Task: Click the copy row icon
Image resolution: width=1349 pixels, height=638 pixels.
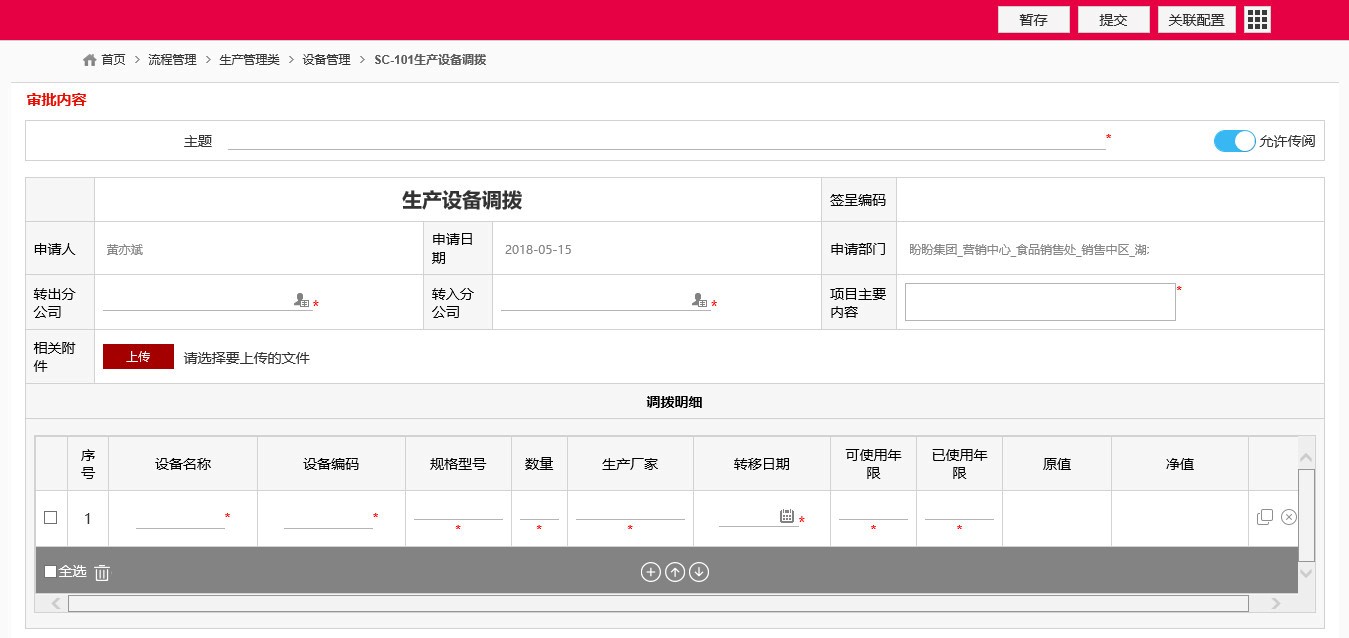Action: [x=1265, y=517]
